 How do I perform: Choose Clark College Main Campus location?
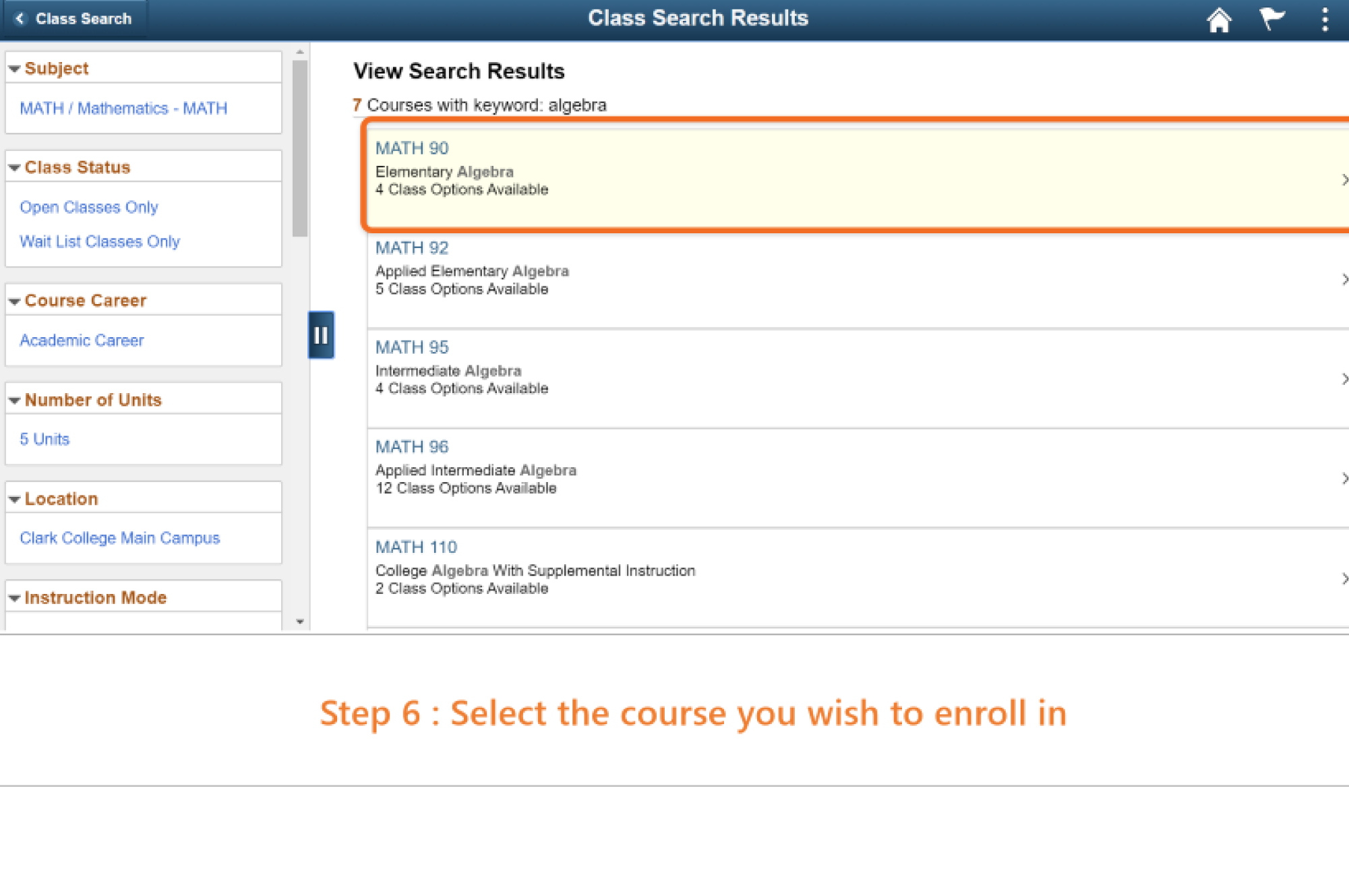point(120,538)
